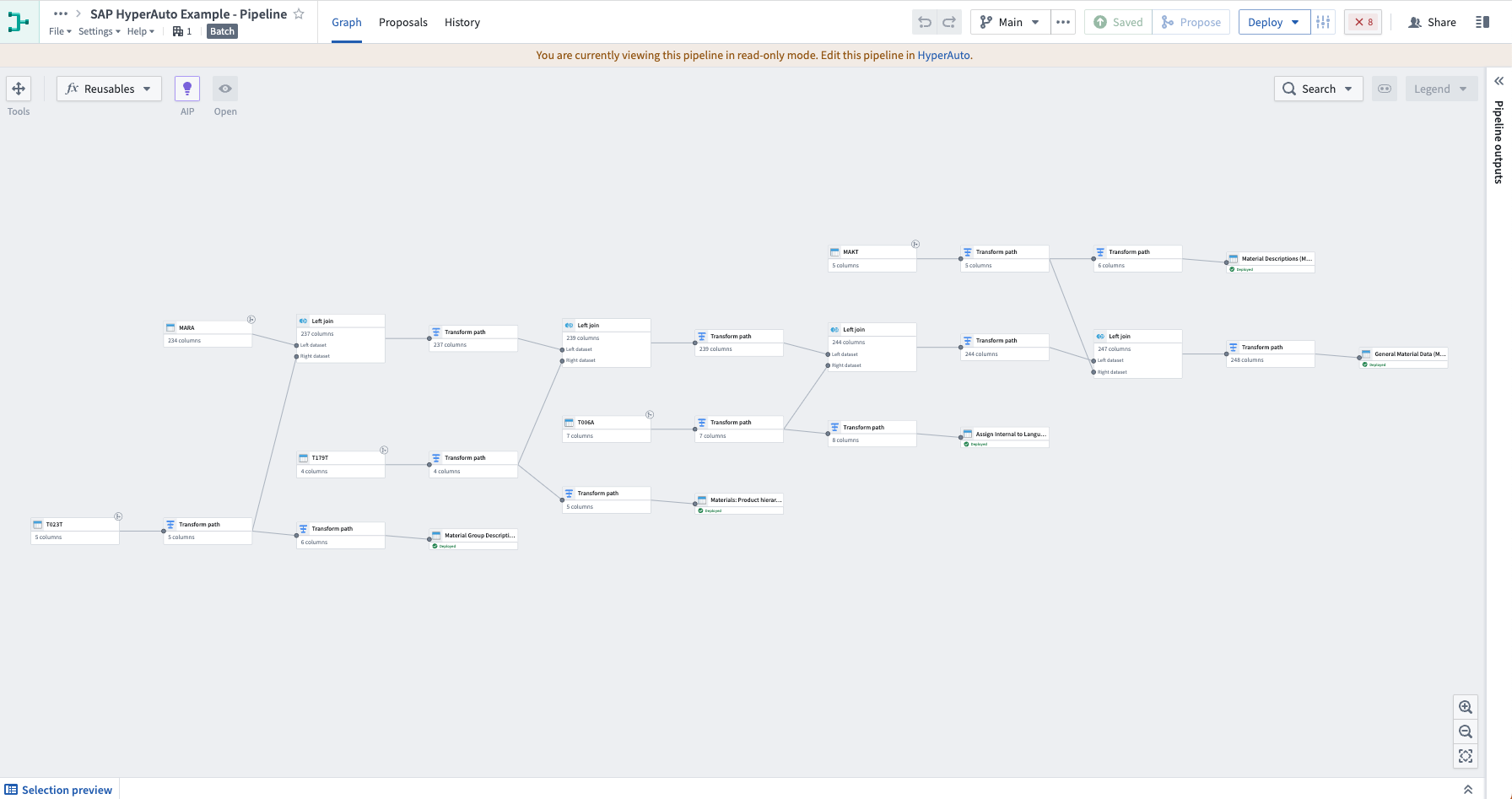Click the undo arrow

tap(925, 22)
